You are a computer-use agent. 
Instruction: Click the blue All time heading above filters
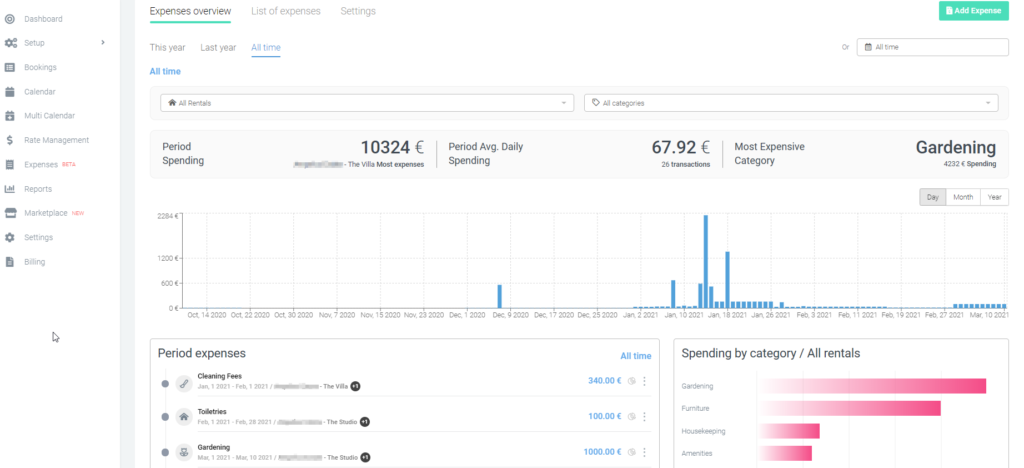pyautogui.click(x=165, y=72)
